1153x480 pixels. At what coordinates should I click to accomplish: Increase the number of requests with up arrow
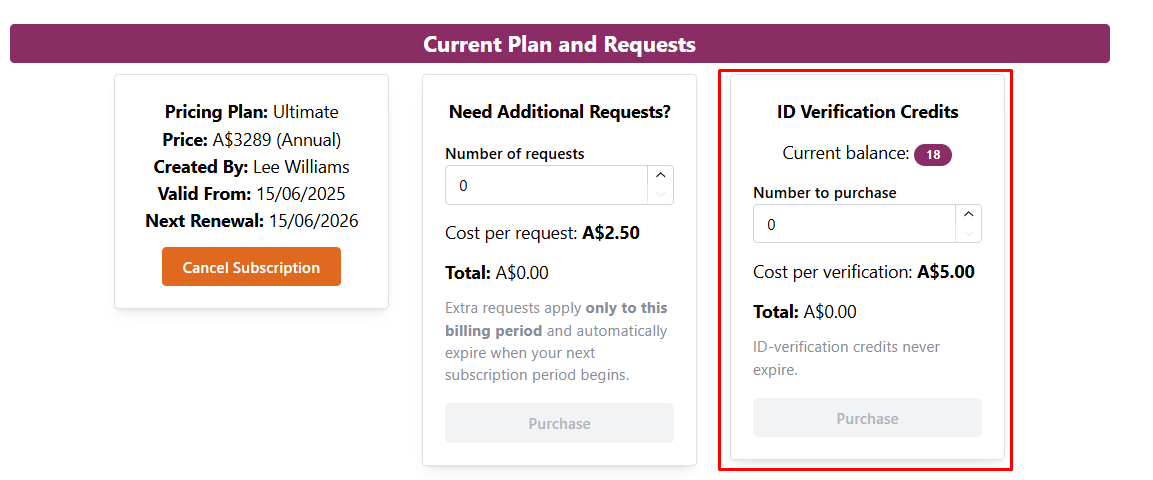tap(660, 176)
